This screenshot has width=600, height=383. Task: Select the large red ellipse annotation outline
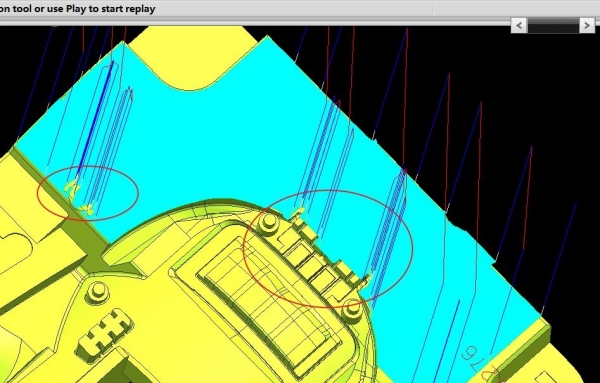[x=328, y=249]
